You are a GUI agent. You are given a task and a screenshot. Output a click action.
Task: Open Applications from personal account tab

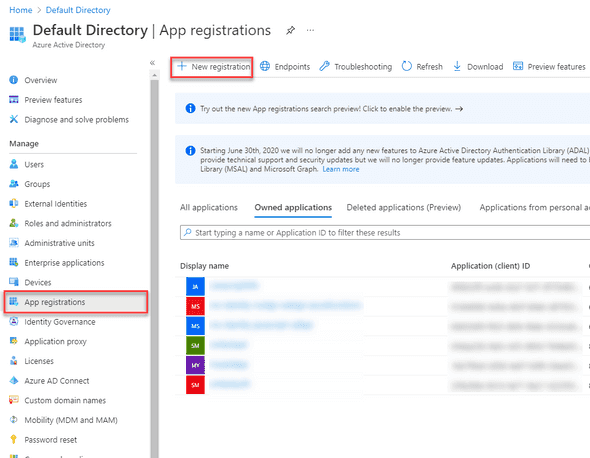pos(534,207)
